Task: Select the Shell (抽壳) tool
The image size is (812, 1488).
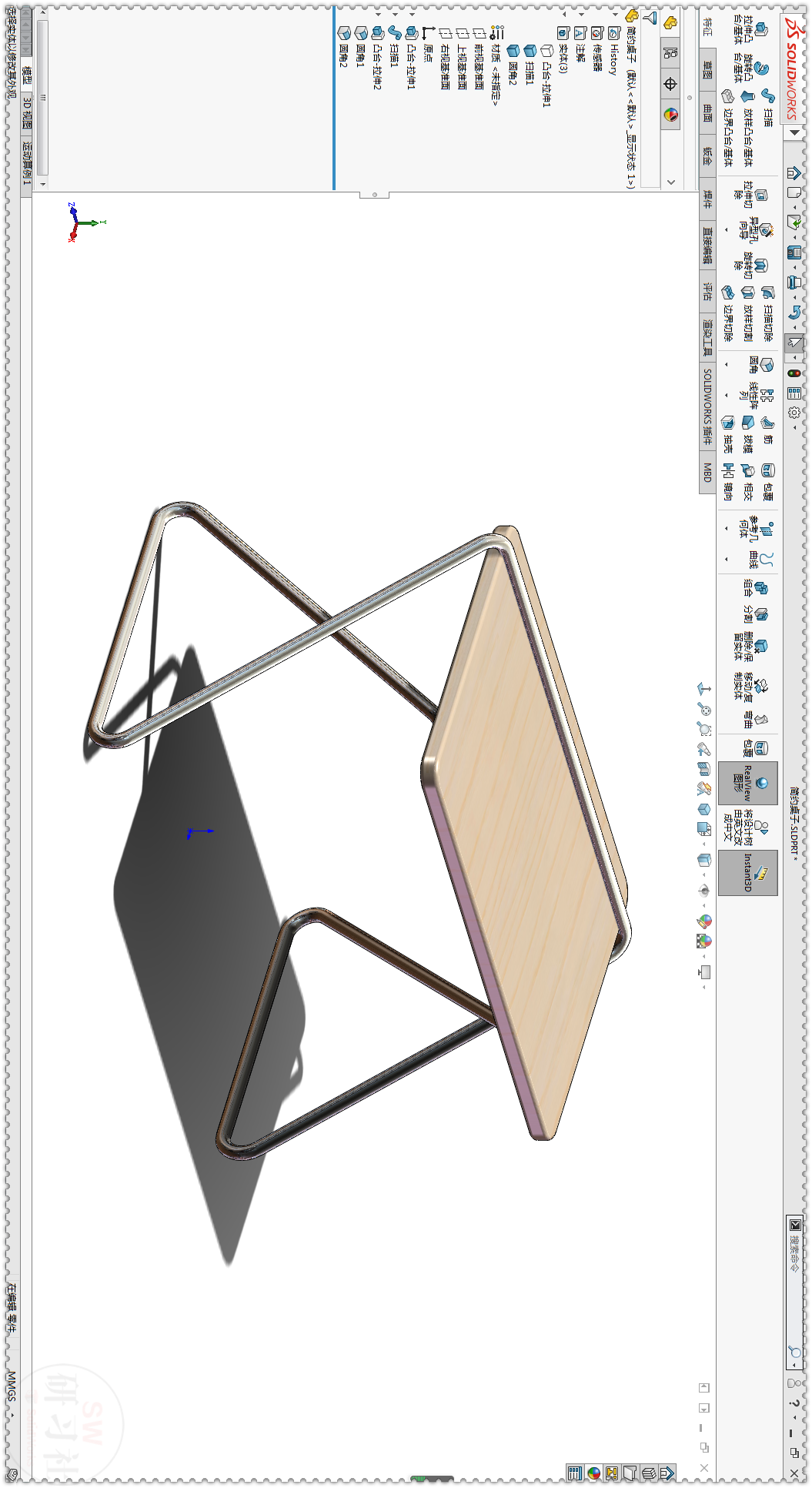Action: coord(727,434)
